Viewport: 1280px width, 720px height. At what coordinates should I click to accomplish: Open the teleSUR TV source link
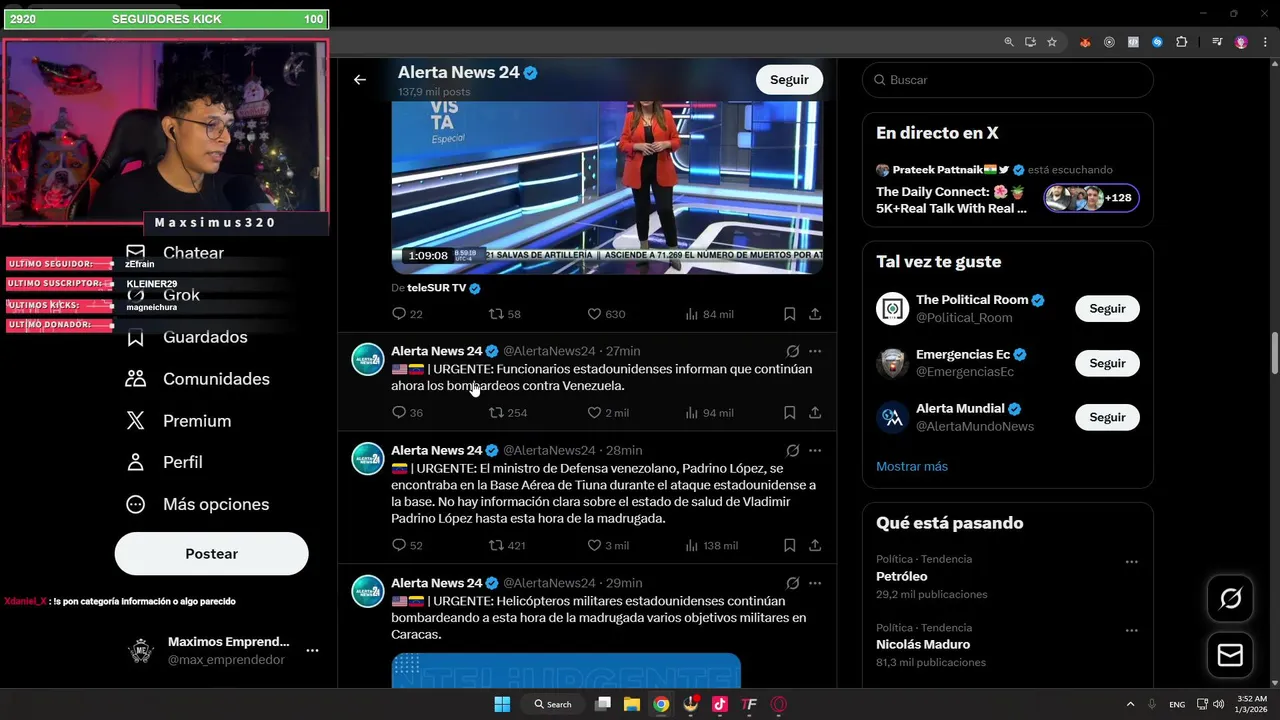[x=437, y=288]
